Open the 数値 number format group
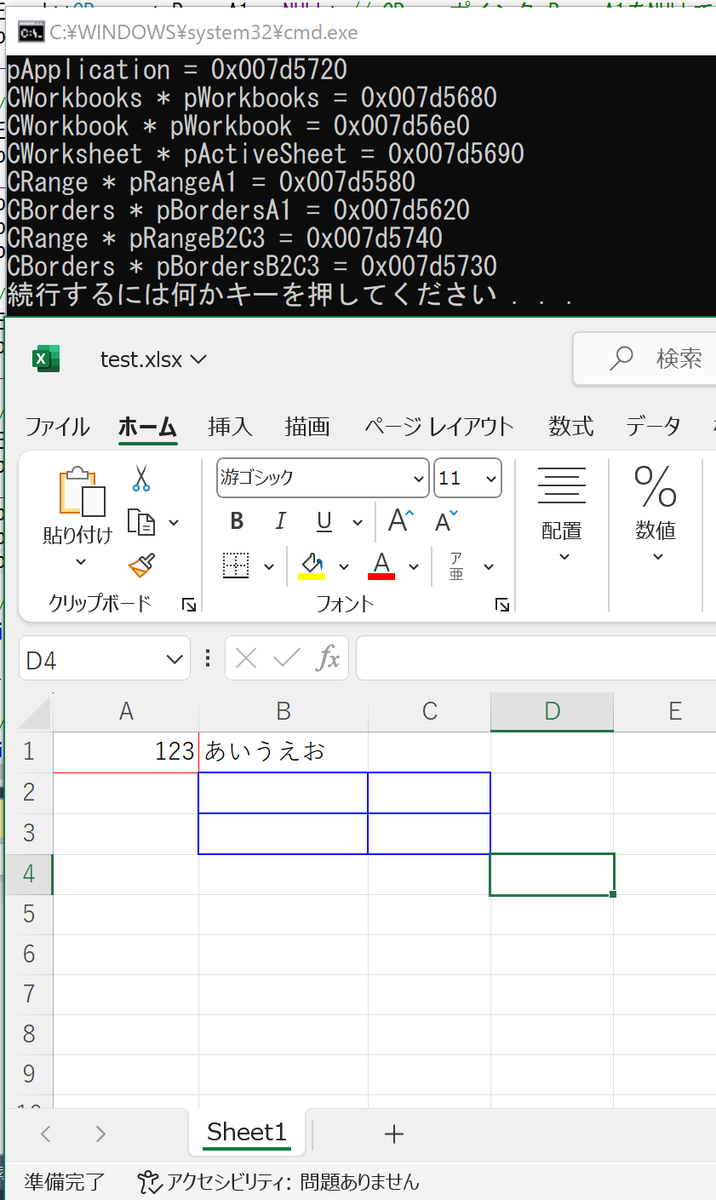 (656, 516)
